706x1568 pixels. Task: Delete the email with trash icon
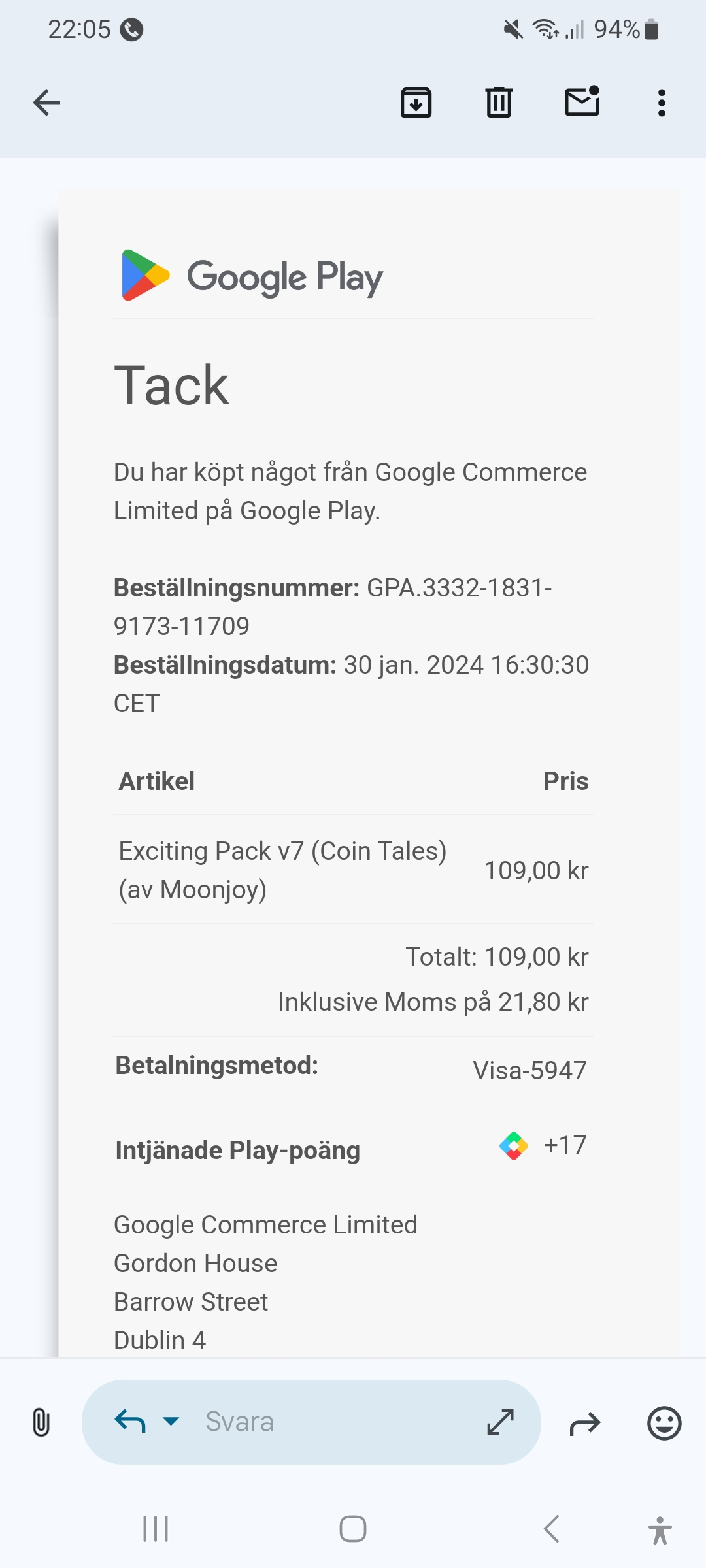(499, 103)
